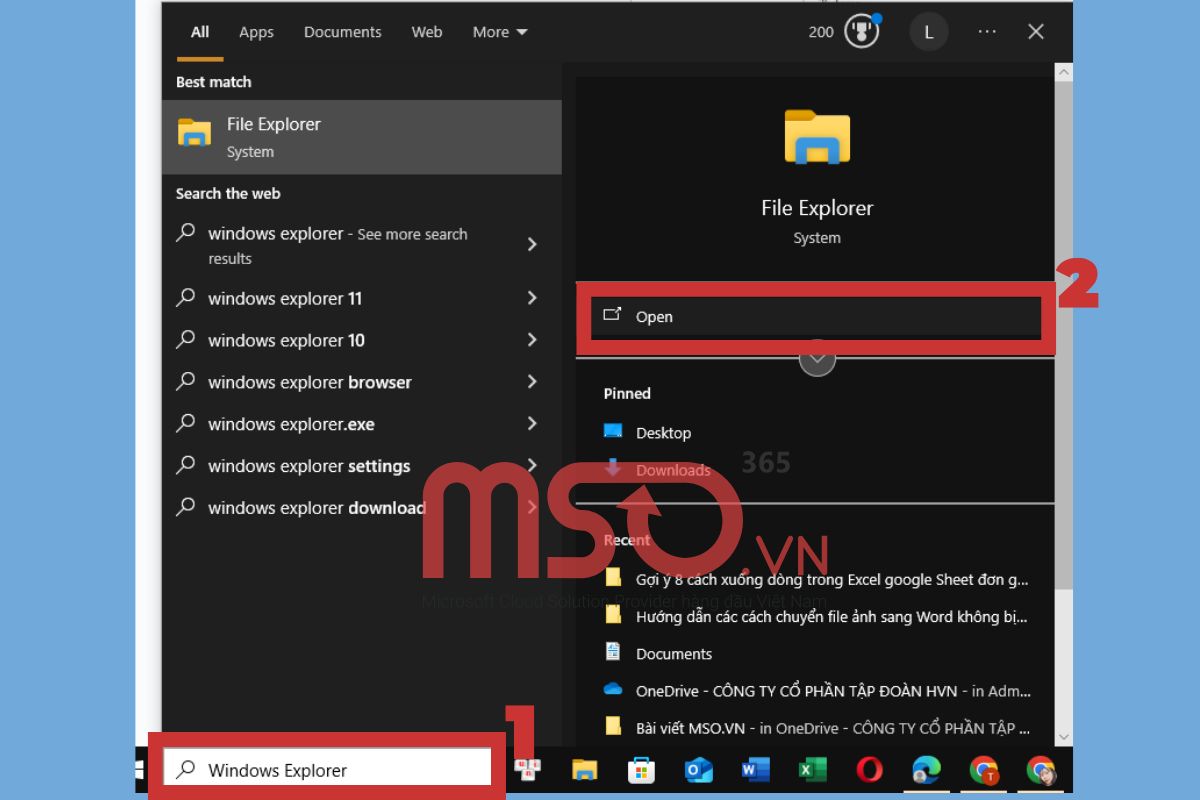
Task: Open the three-dot options menu
Action: [x=987, y=32]
